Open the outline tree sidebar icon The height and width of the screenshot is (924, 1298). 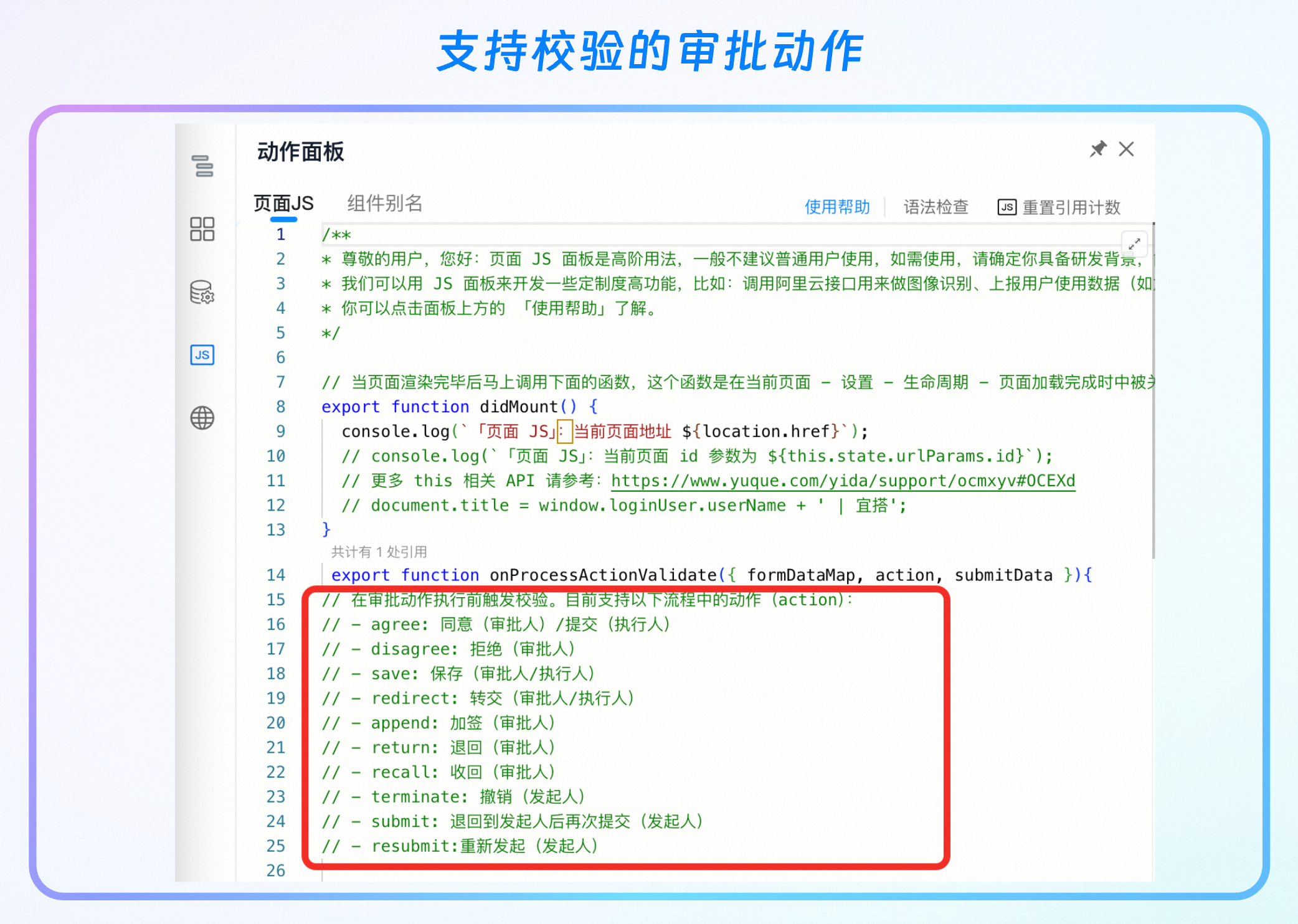[202, 166]
